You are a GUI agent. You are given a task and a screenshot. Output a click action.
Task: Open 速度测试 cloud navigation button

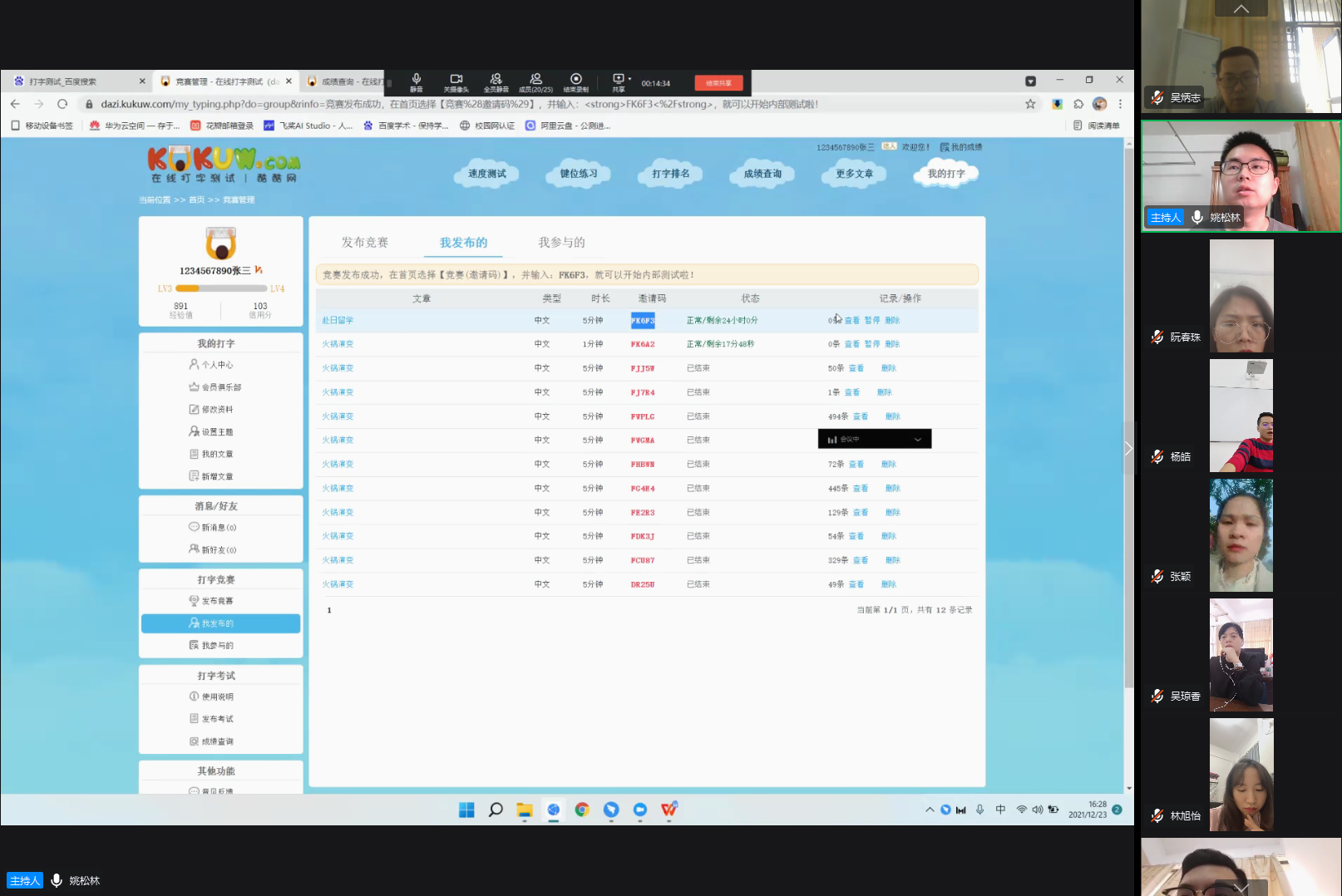click(x=486, y=174)
